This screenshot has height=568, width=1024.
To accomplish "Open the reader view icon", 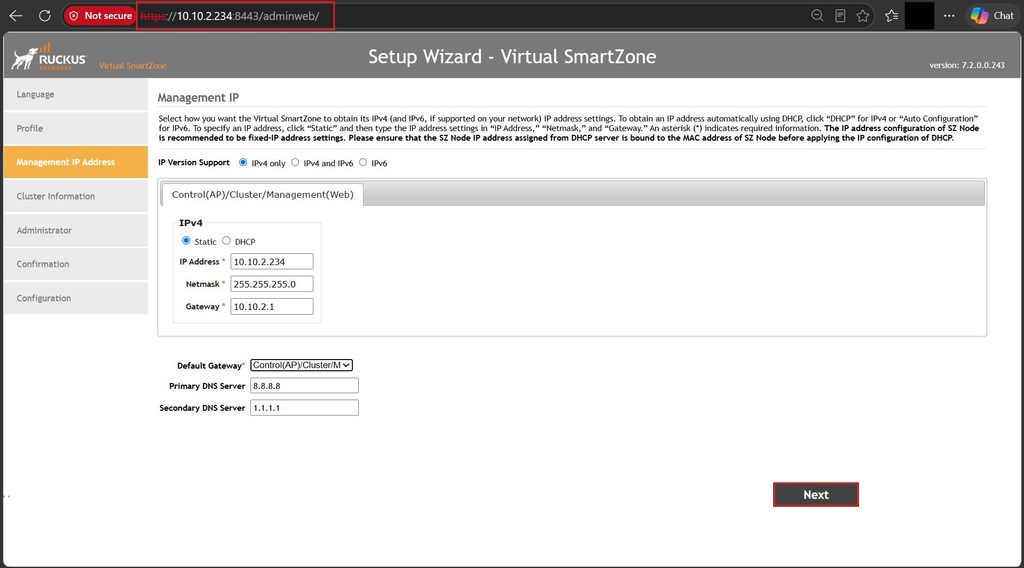I will [840, 16].
